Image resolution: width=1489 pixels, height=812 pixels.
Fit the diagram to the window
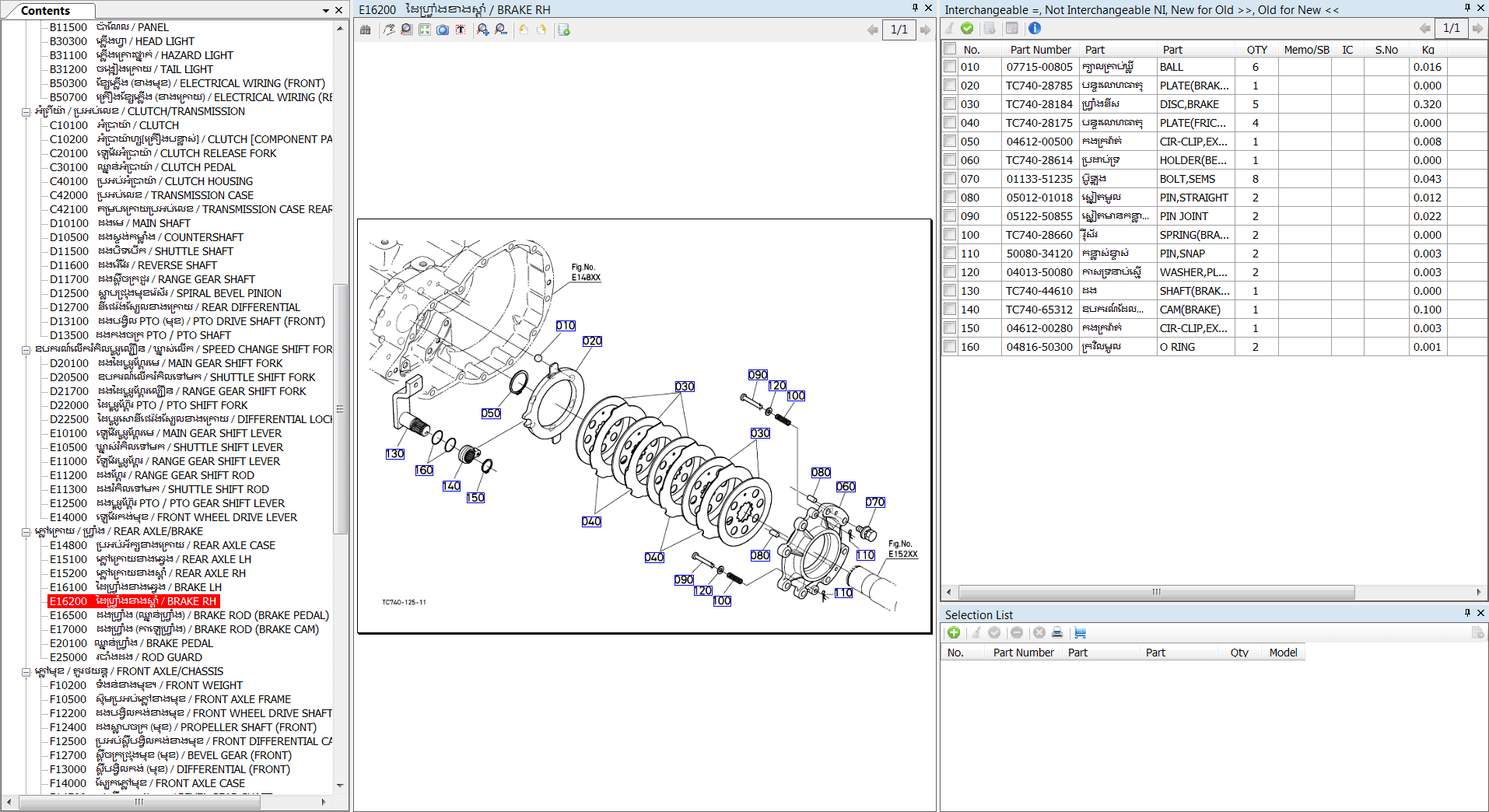[x=425, y=30]
